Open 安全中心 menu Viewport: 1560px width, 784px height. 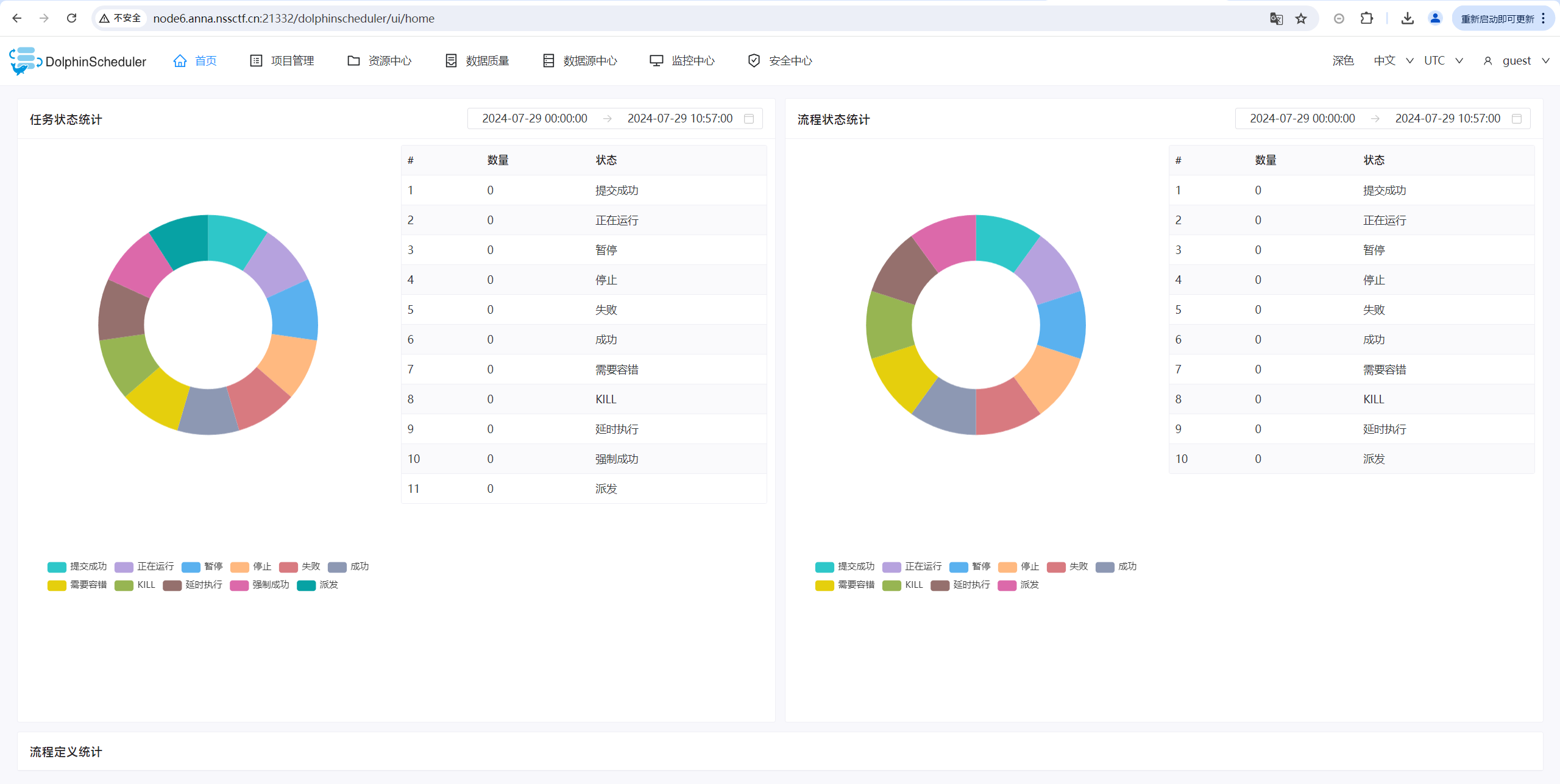point(780,61)
